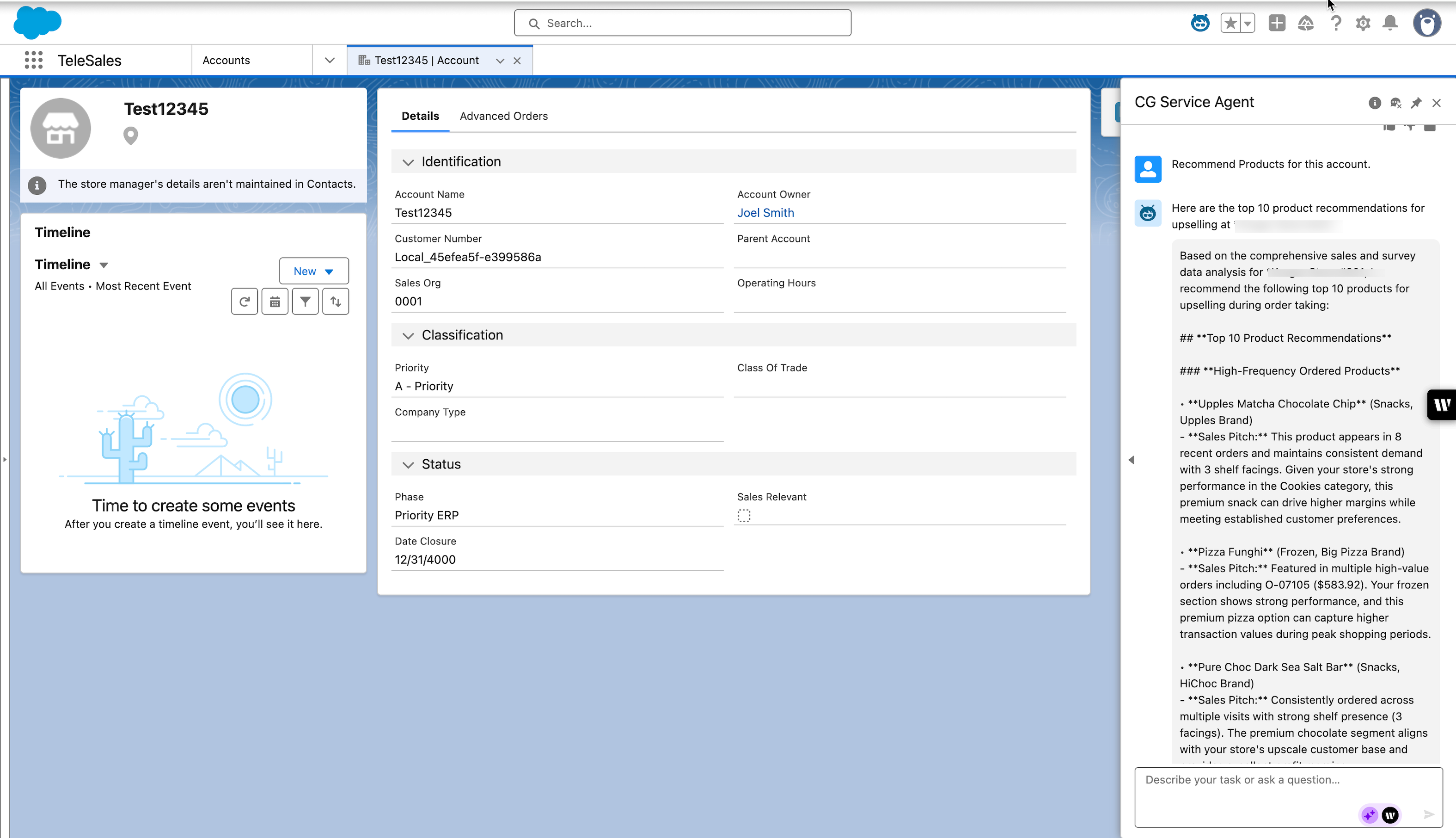Open the Global Actions plus icon
Image resolution: width=1456 pixels, height=838 pixels.
(x=1277, y=23)
